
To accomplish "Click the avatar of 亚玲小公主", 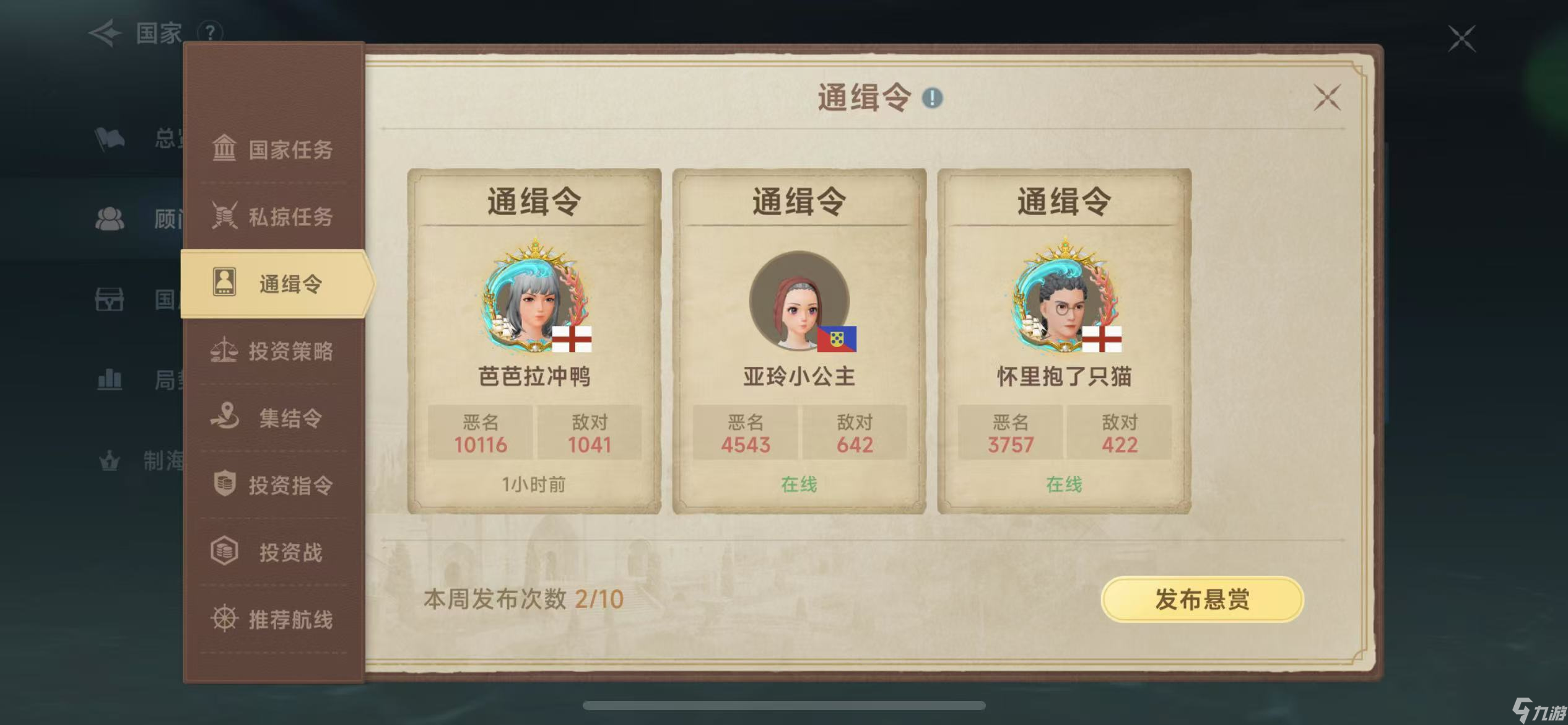I will pyautogui.click(x=800, y=302).
